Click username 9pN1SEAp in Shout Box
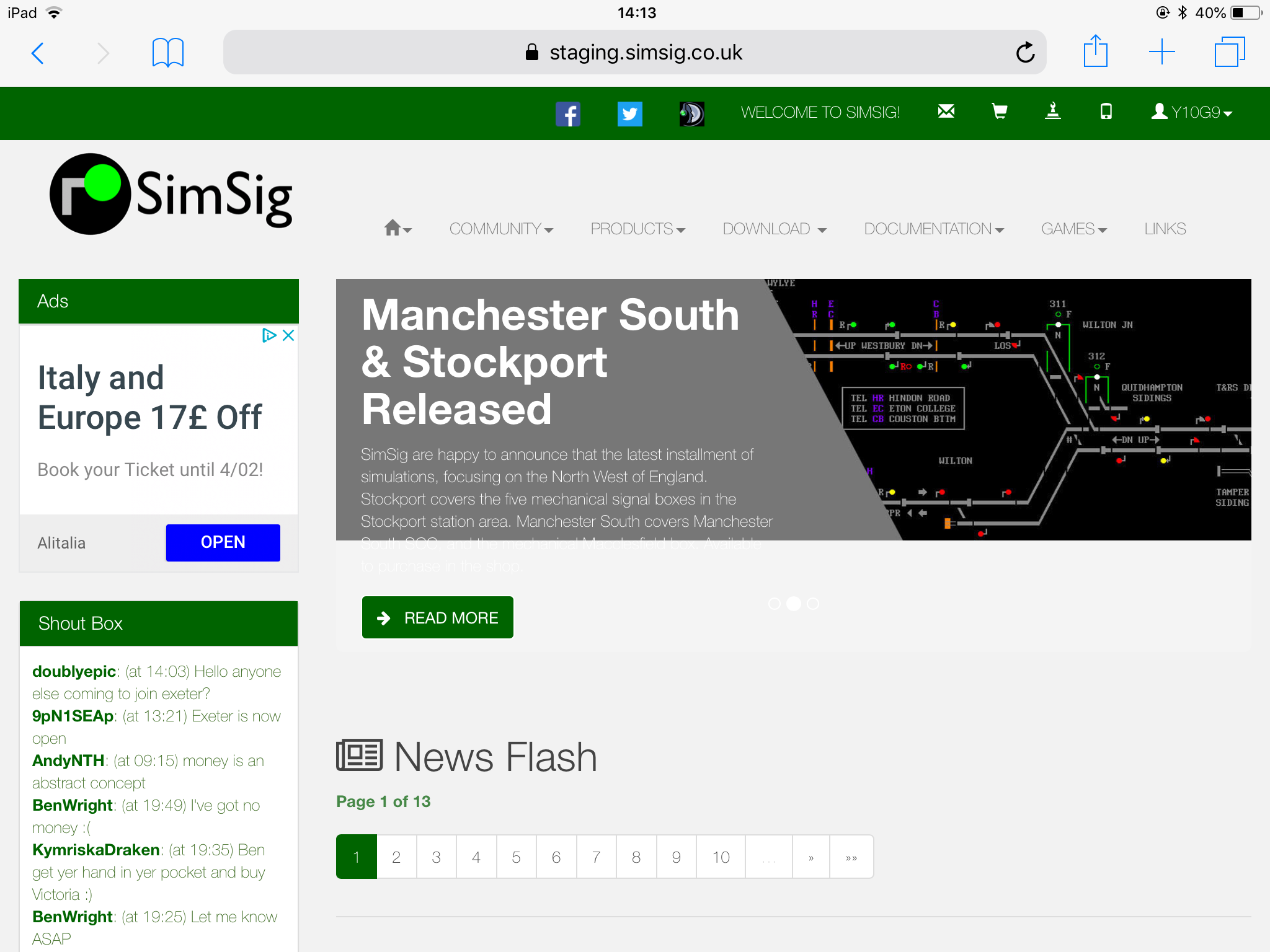 73,716
